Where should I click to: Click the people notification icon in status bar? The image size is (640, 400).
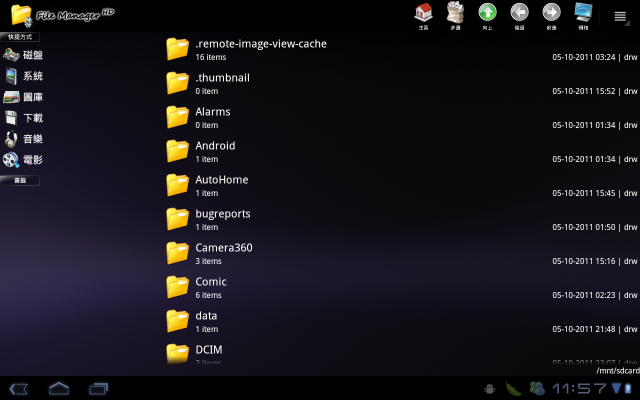pyautogui.click(x=537, y=389)
